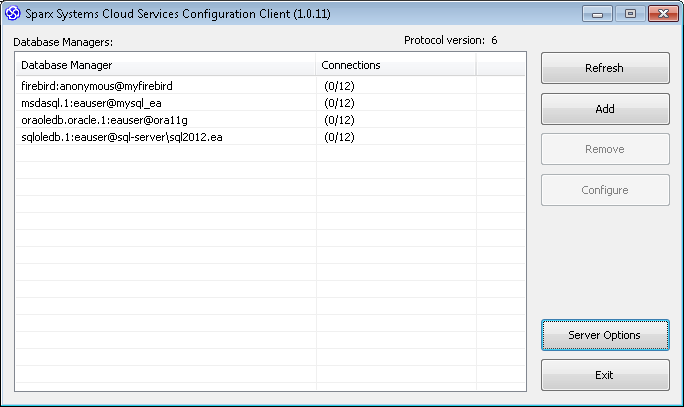
Task: Click the disabled Configure button
Action: pos(604,190)
